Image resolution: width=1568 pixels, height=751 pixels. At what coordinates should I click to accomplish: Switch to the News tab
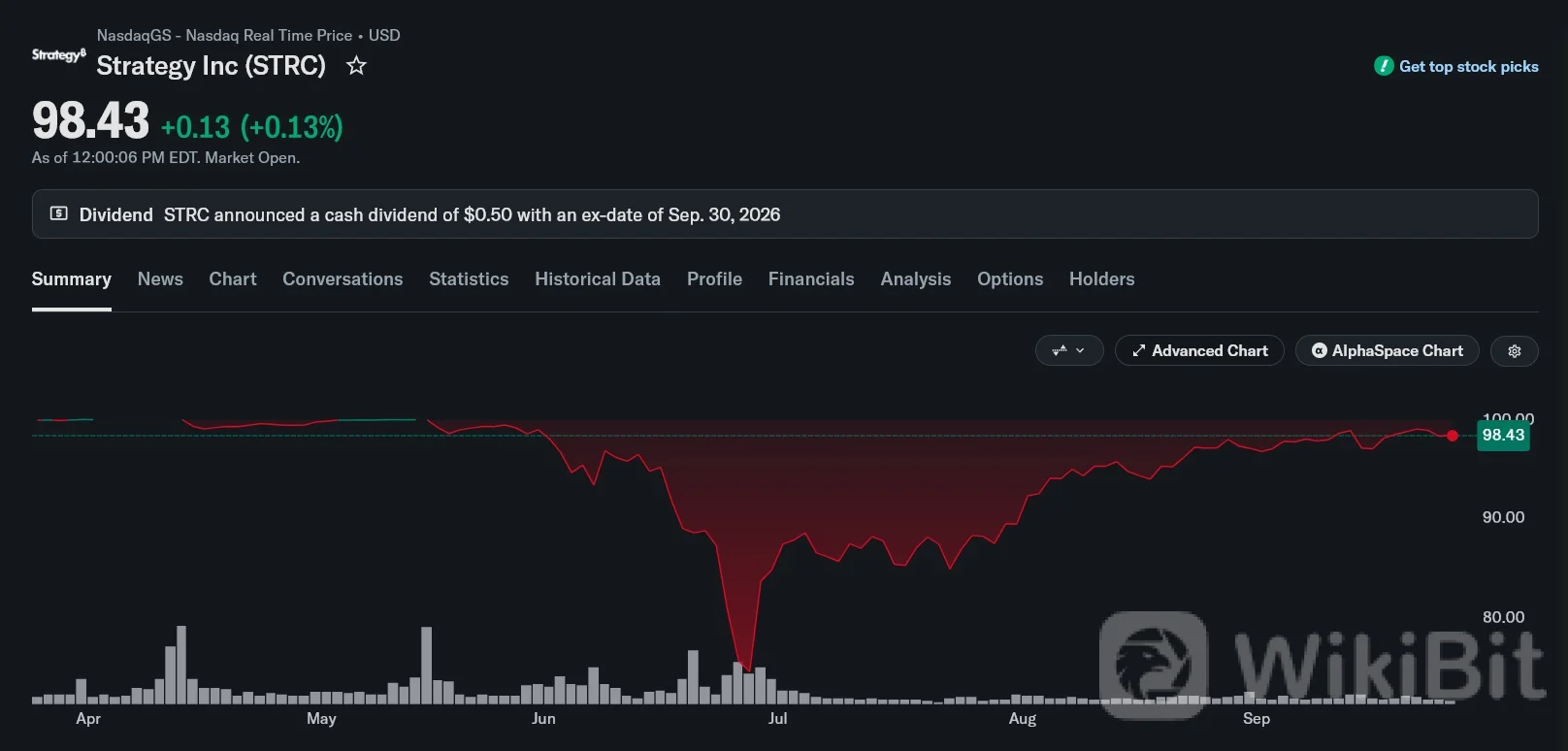coord(160,279)
